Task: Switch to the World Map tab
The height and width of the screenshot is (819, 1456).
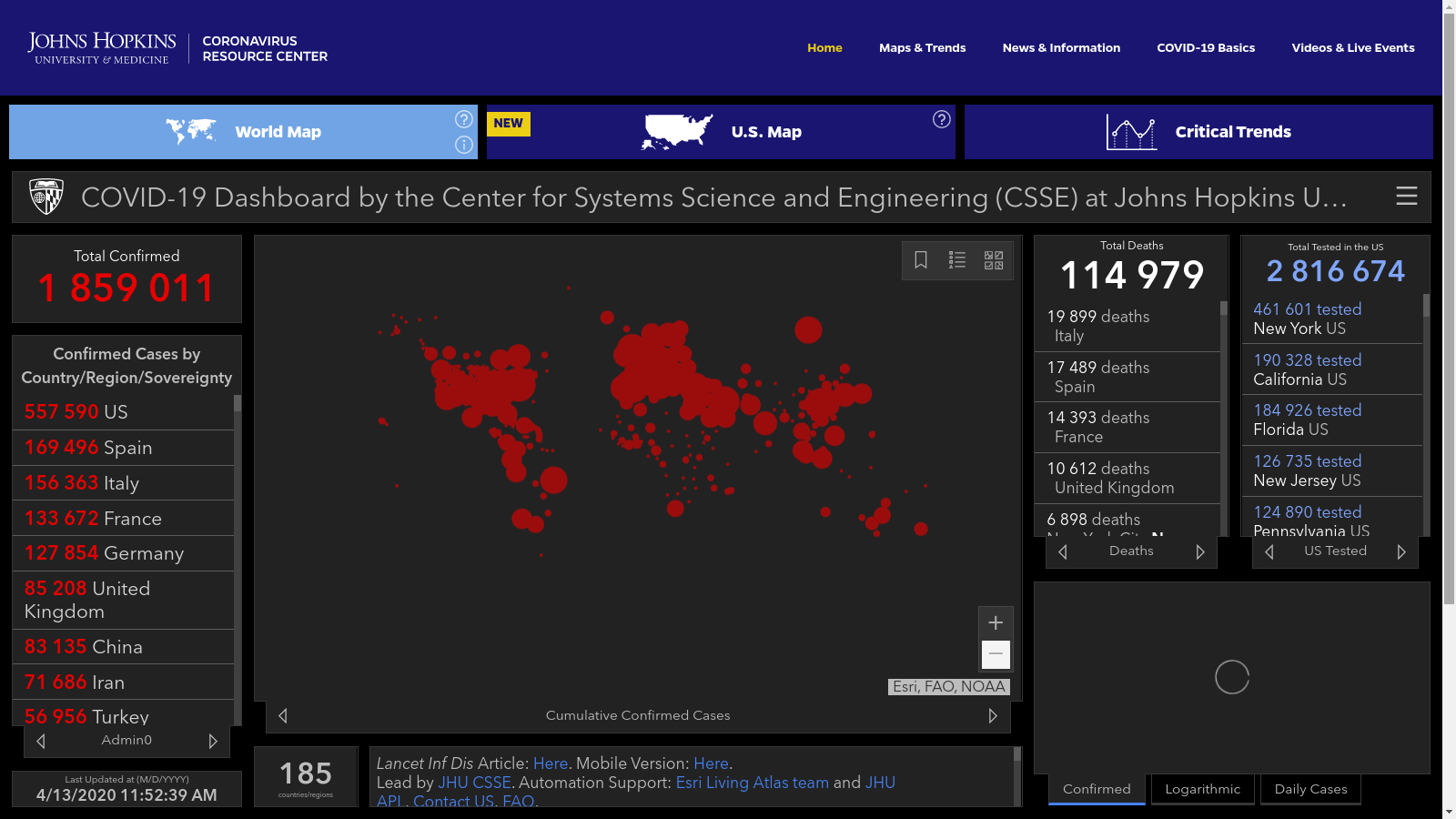Action: click(243, 132)
